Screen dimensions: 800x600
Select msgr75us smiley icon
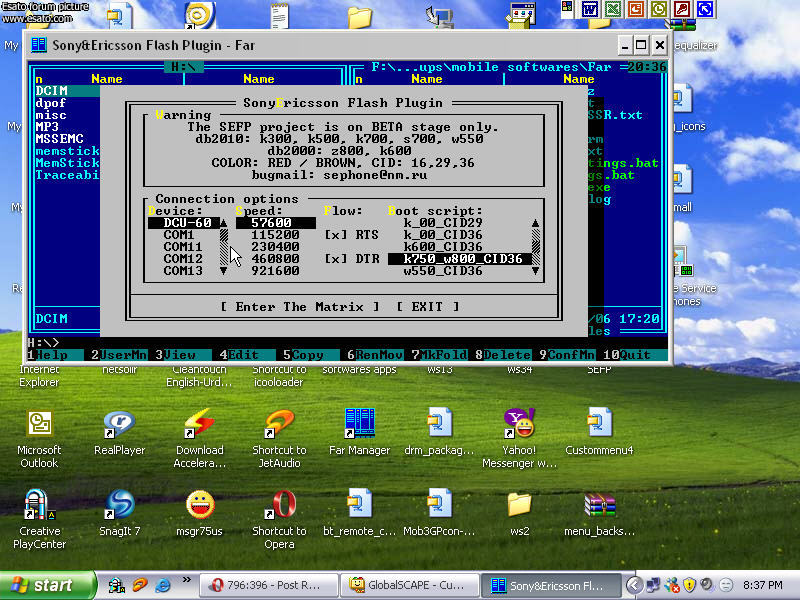199,512
